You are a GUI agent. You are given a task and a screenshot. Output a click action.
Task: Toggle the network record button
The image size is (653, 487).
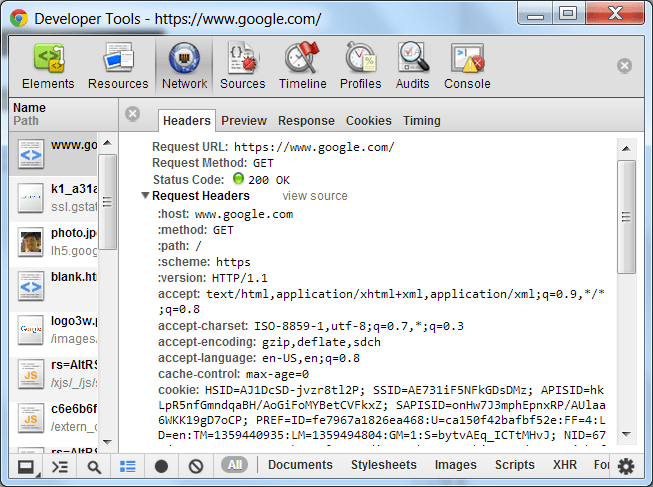click(x=162, y=467)
